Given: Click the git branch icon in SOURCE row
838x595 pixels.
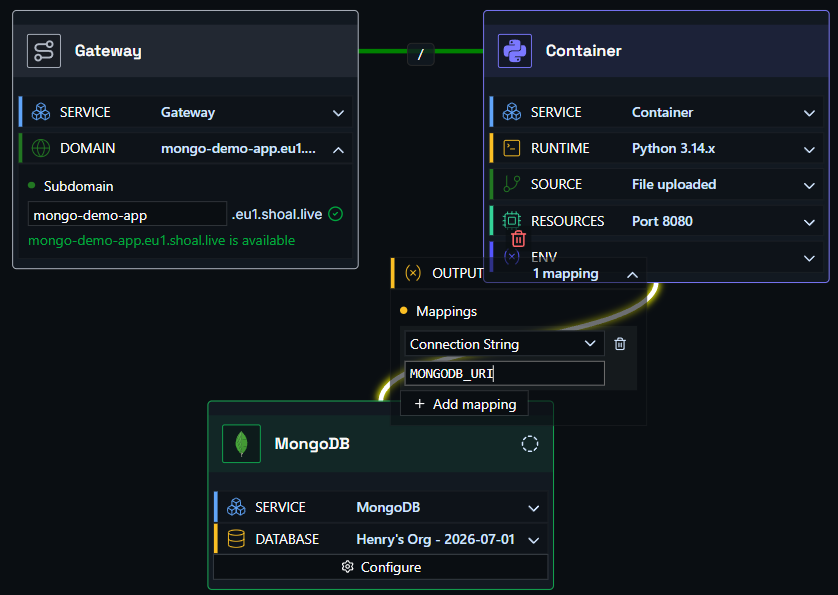Looking at the screenshot, I should 512,184.
